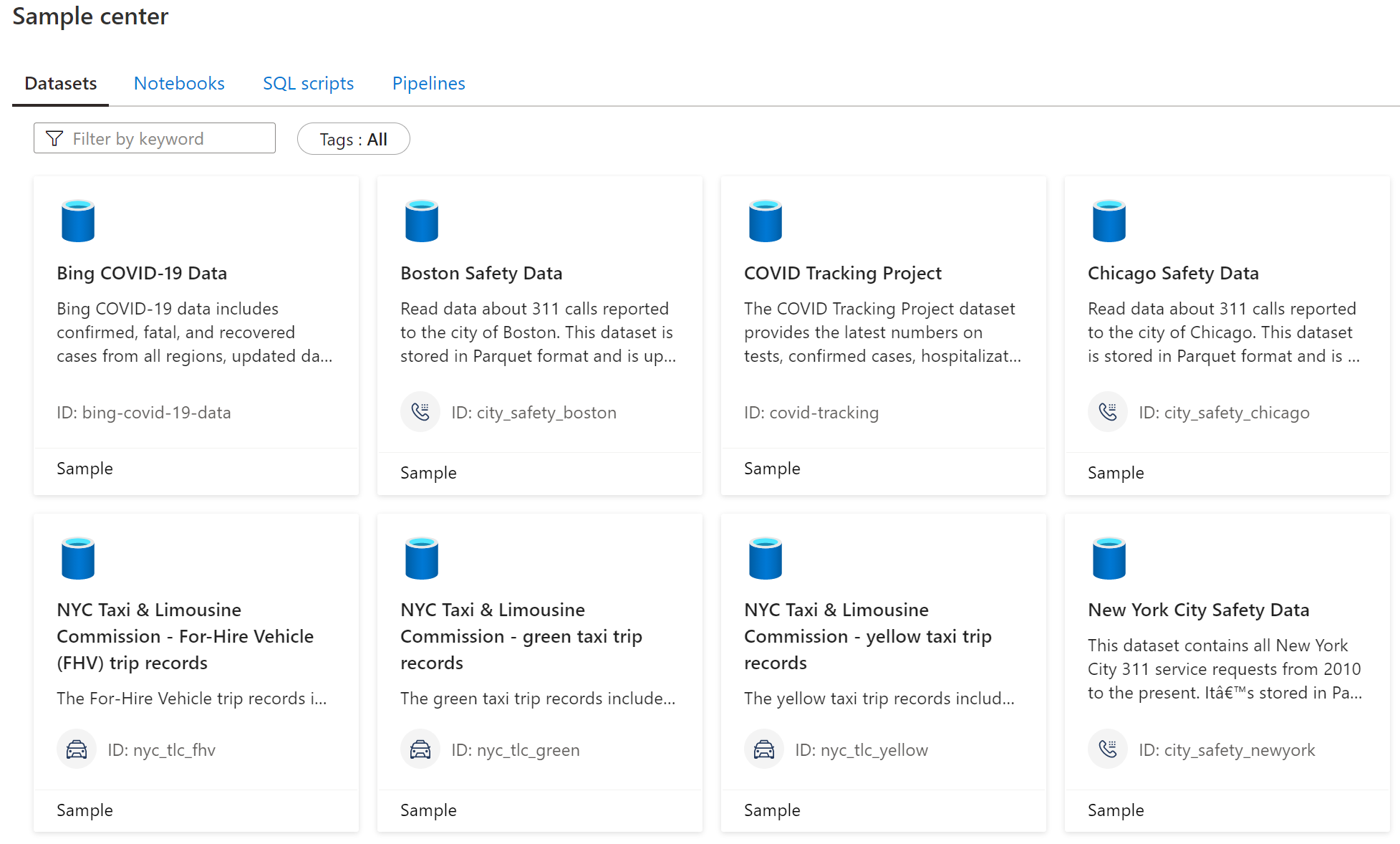Click the Boston Safety Data cylinder icon
This screenshot has height=844, width=1400.
point(422,221)
